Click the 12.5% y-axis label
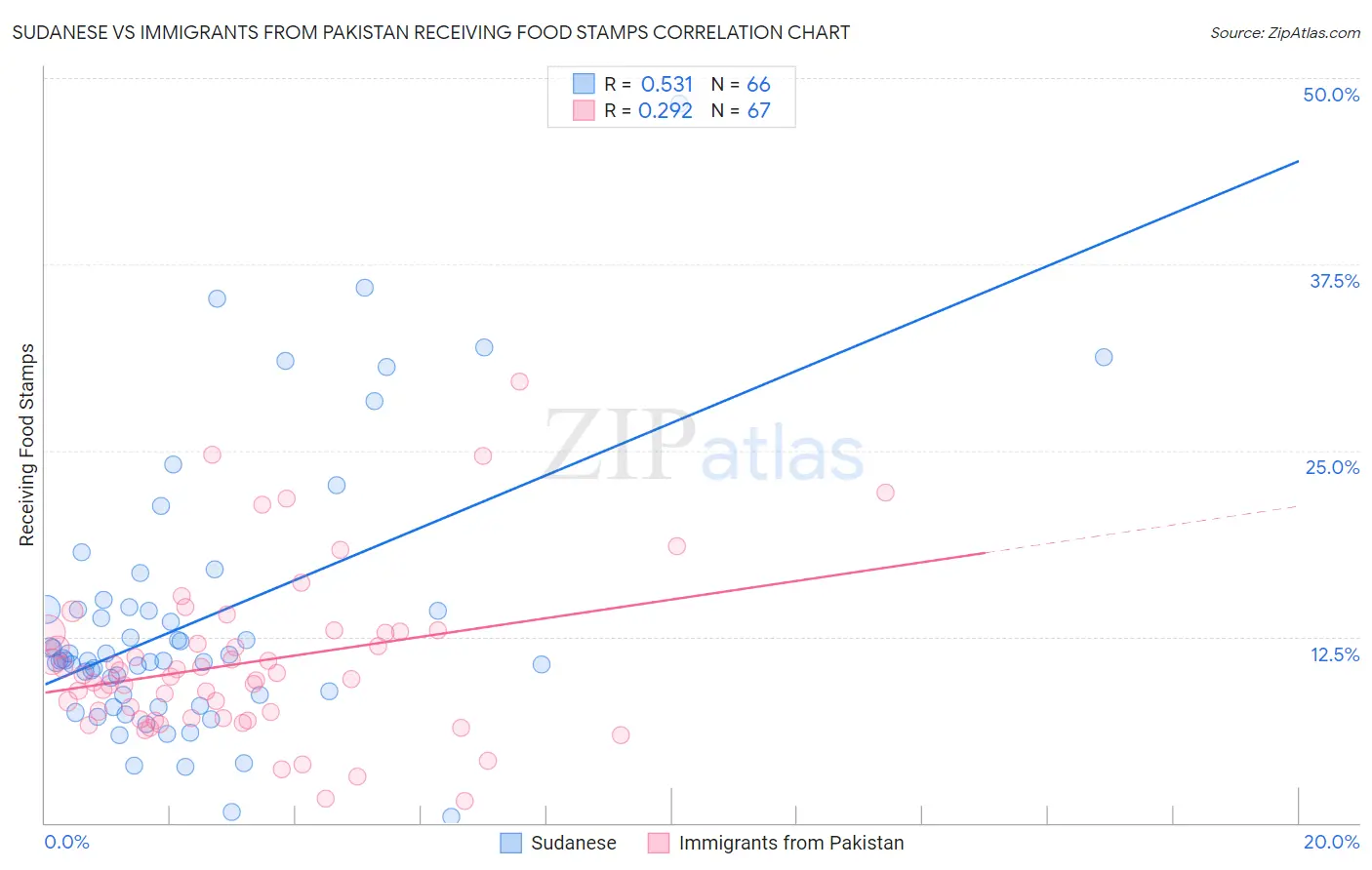Viewport: 1372px width, 870px height. 1334,654
